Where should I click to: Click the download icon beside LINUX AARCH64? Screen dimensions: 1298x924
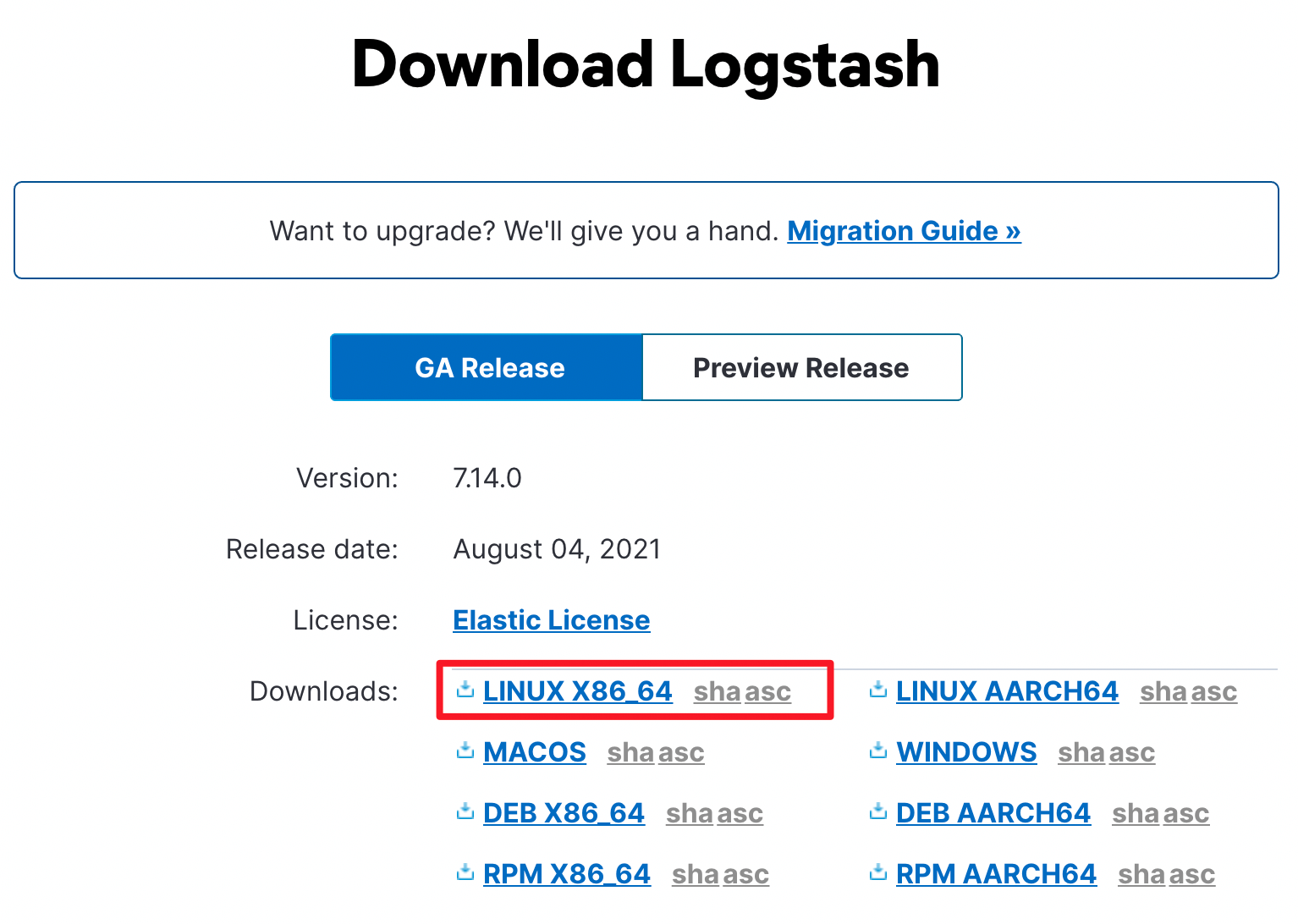[x=878, y=690]
